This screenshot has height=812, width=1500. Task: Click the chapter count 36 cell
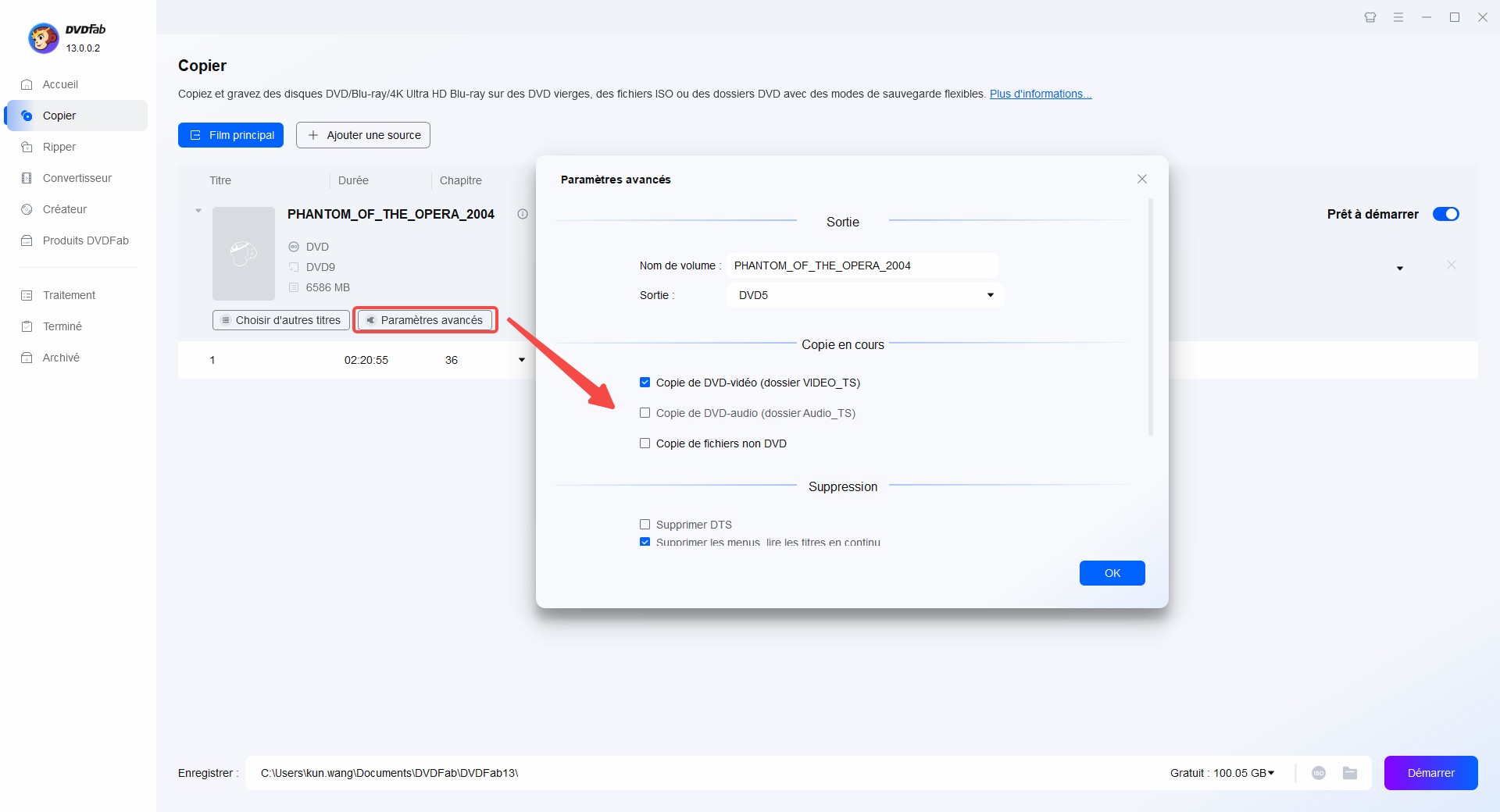pos(452,360)
